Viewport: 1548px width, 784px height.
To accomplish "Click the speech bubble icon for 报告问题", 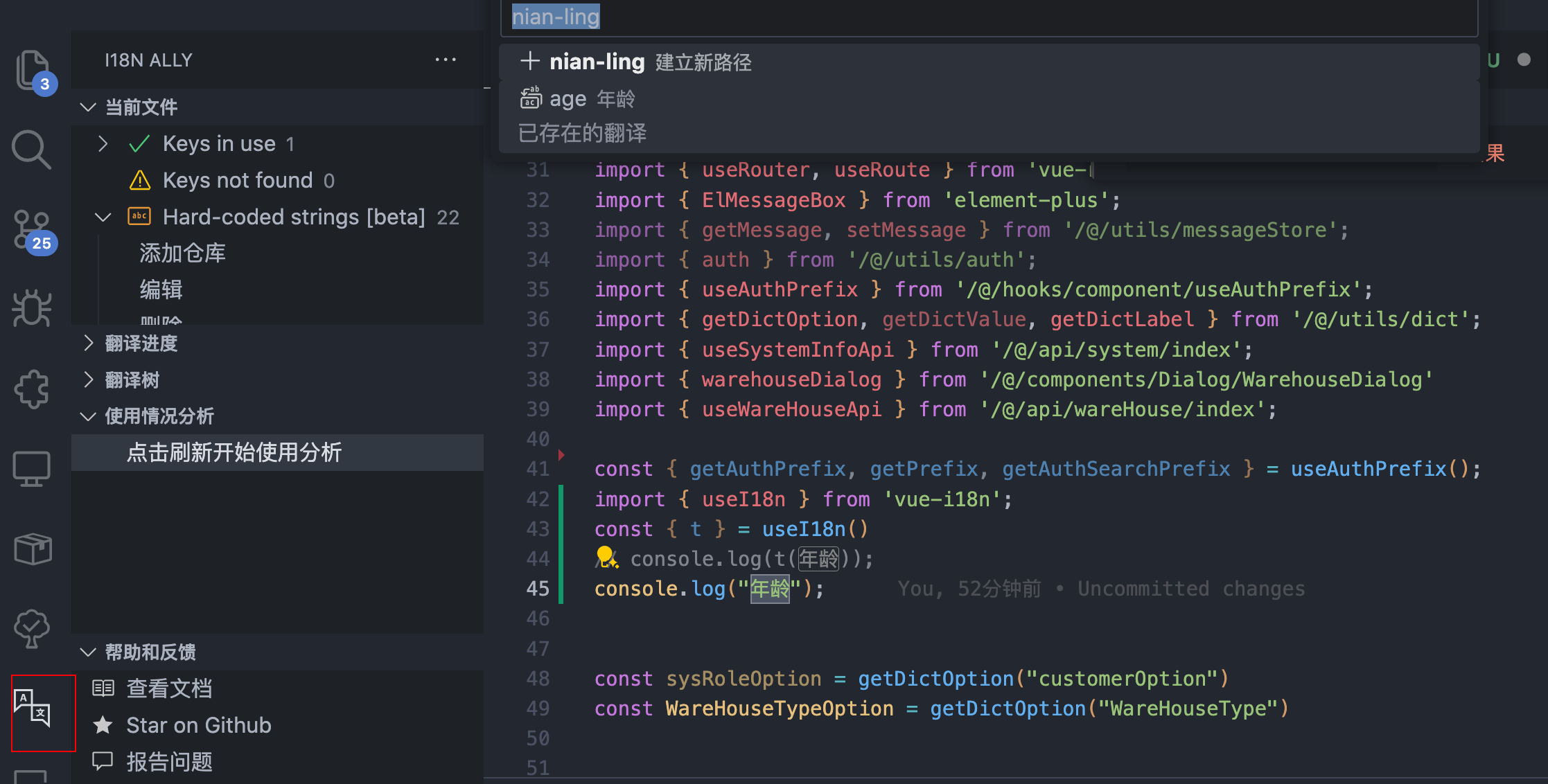I will (103, 761).
